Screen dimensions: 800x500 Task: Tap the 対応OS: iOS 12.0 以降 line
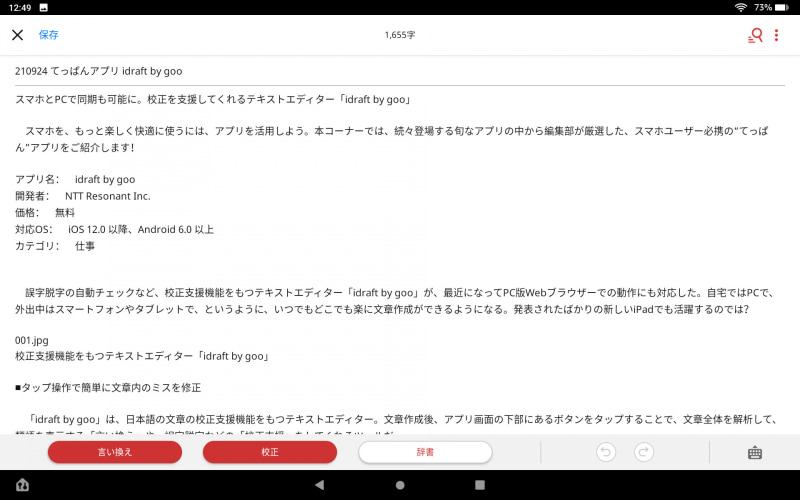coord(114,230)
